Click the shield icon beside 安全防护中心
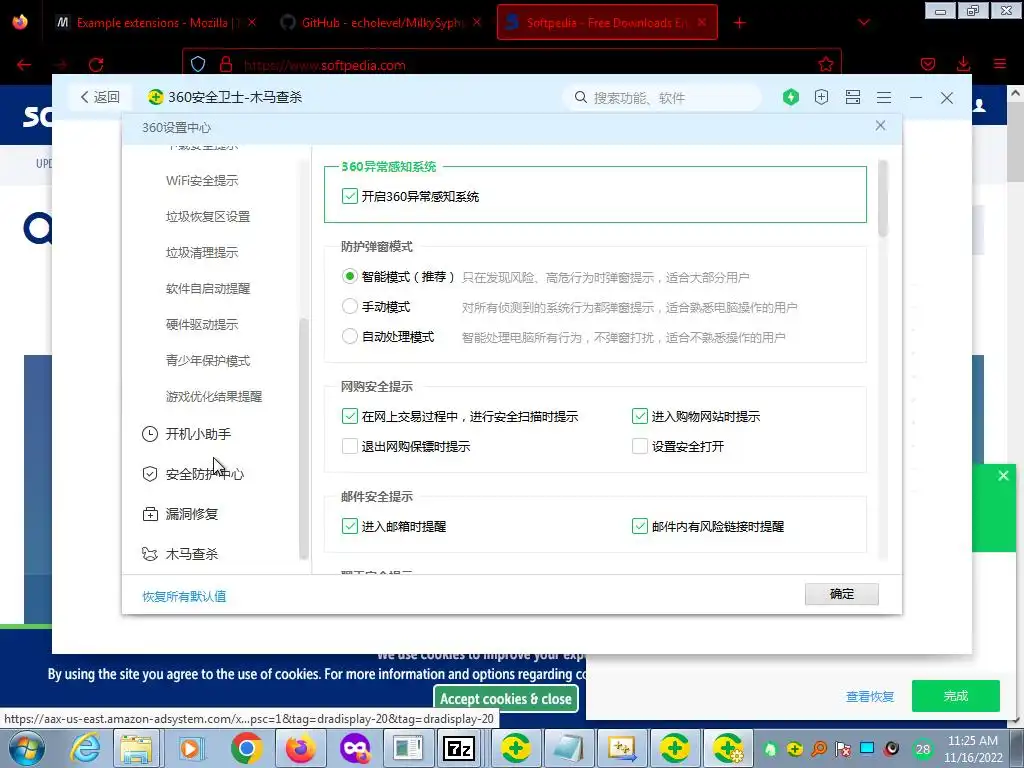Image resolution: width=1024 pixels, height=768 pixels. click(150, 474)
